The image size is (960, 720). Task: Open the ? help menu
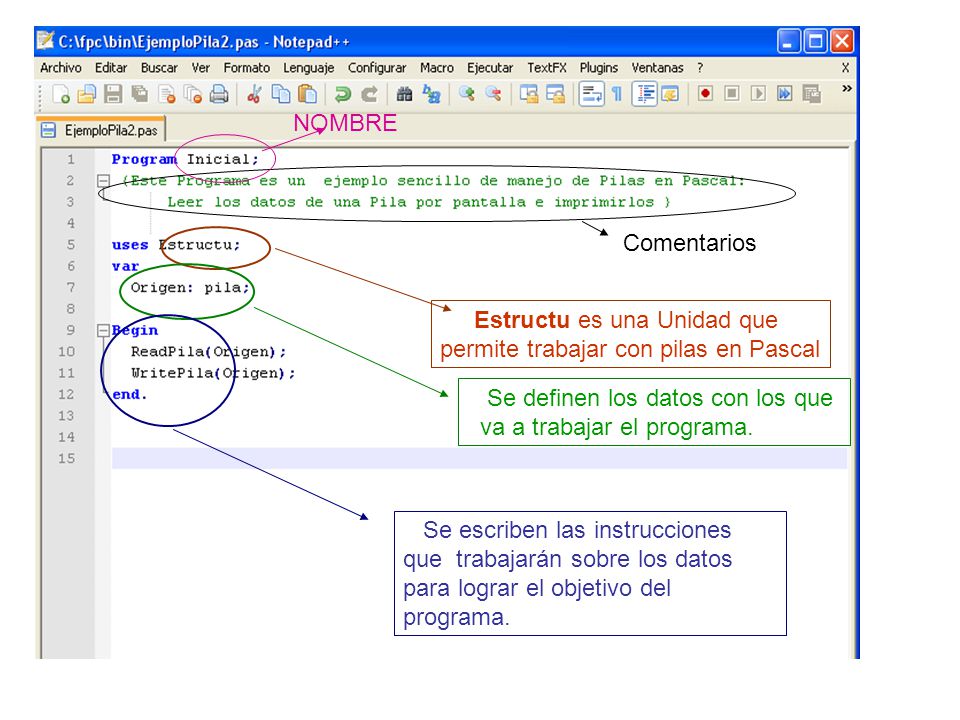point(700,68)
